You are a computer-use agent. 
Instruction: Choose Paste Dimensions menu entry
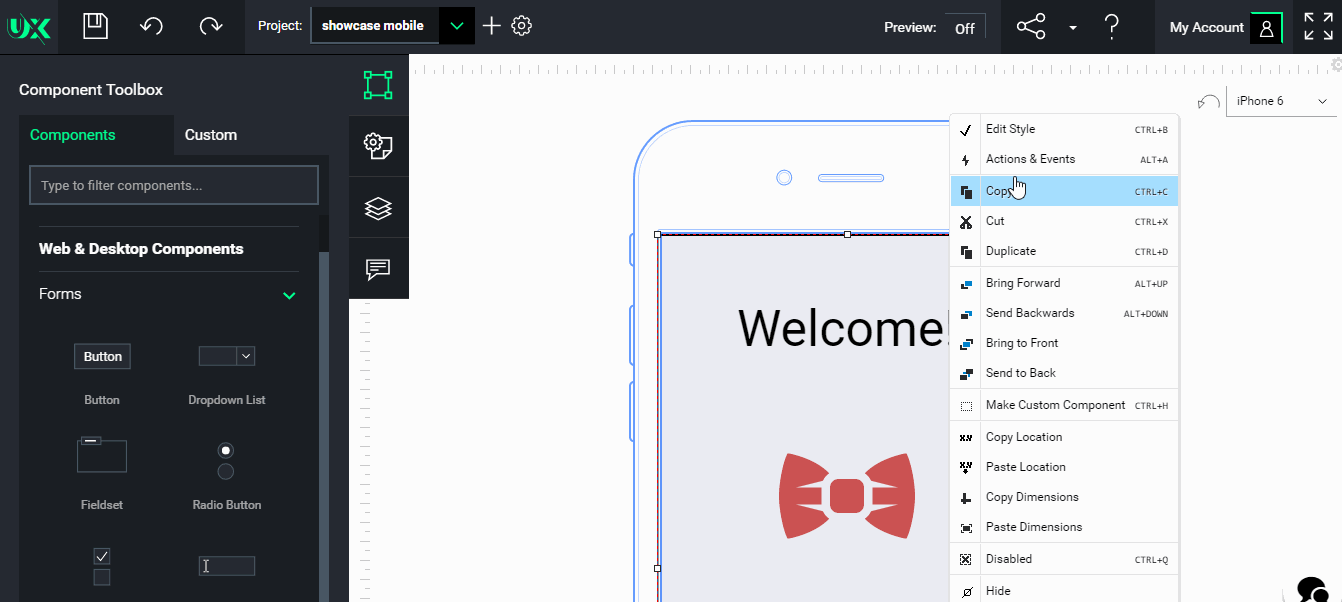(x=1065, y=527)
